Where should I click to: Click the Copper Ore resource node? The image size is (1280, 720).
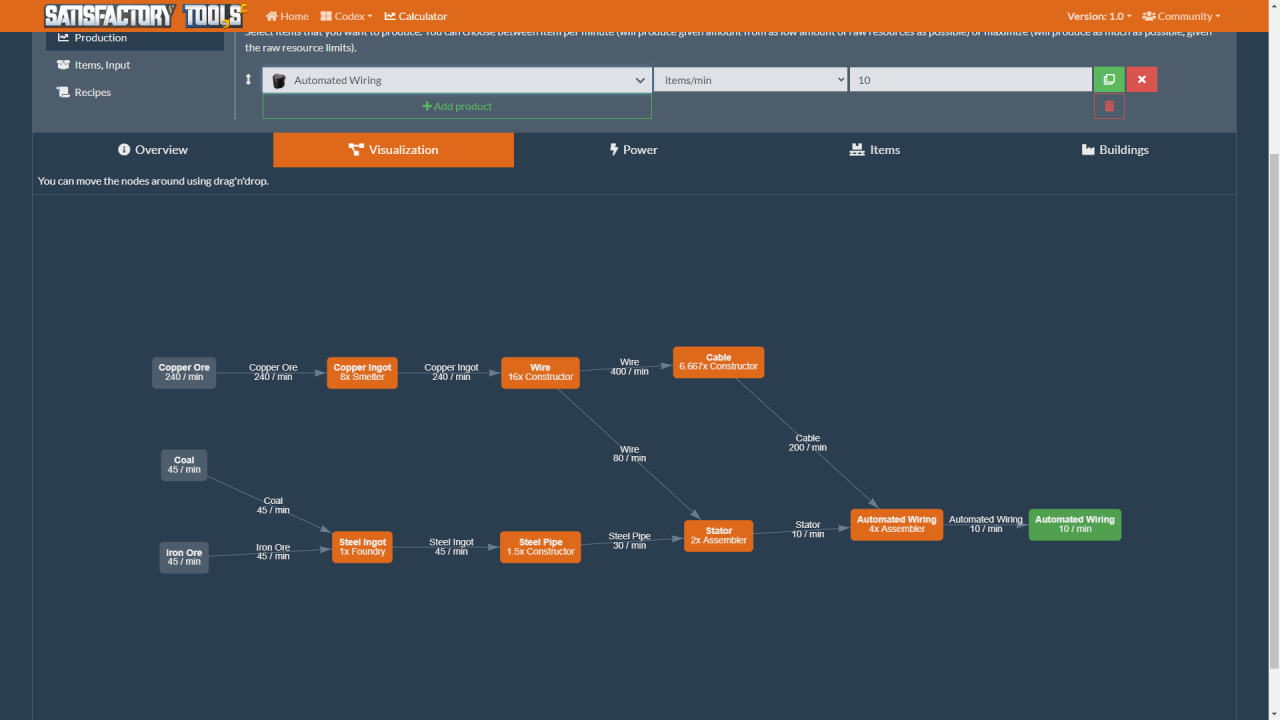[x=184, y=372]
